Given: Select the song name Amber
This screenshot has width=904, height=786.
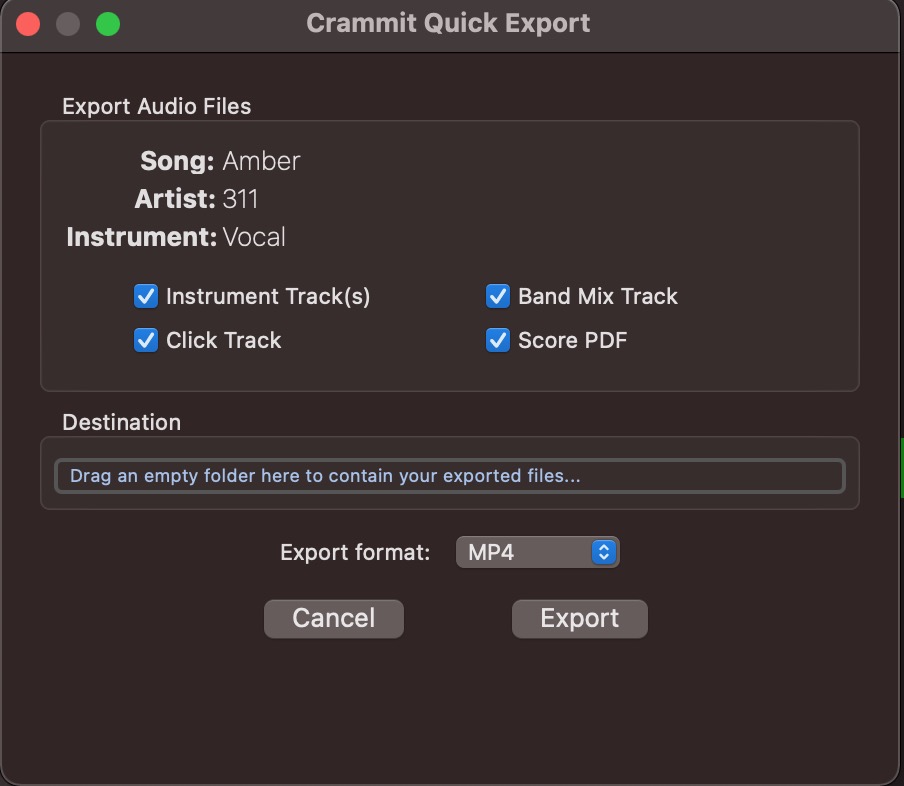Looking at the screenshot, I should [x=261, y=161].
